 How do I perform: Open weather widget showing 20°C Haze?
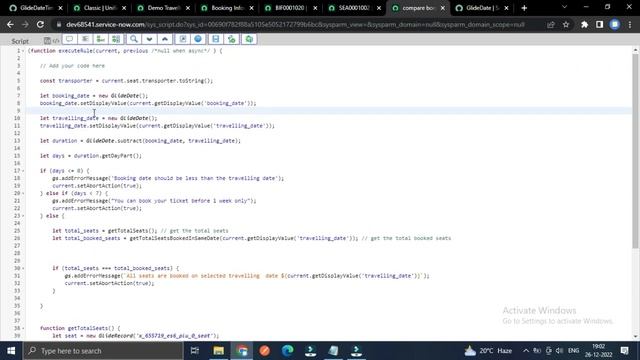pyautogui.click(x=488, y=351)
